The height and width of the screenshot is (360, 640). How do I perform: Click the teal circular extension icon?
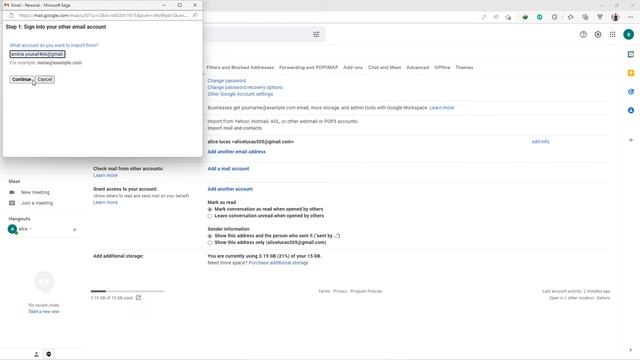540,17
